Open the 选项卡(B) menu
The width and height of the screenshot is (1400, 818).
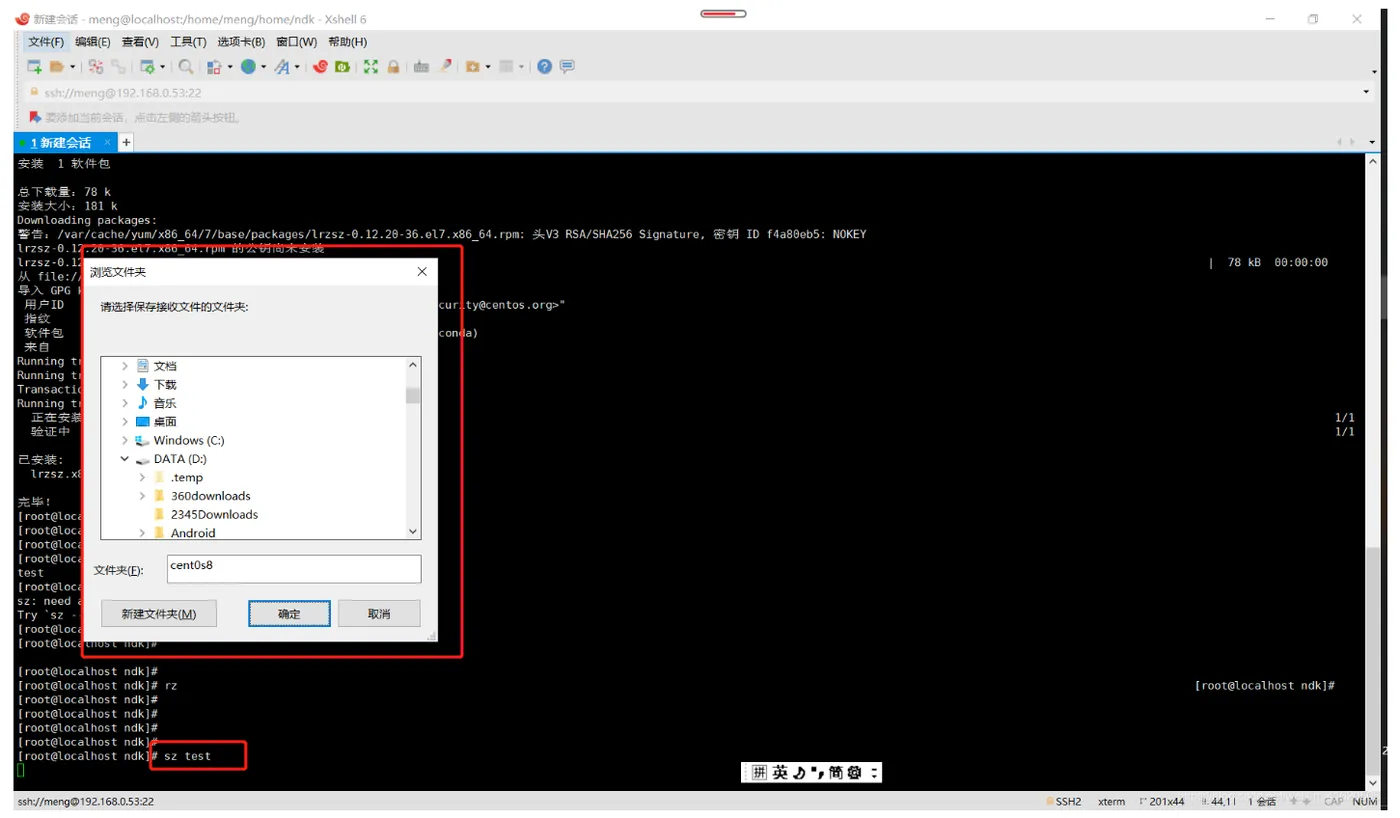(x=241, y=42)
